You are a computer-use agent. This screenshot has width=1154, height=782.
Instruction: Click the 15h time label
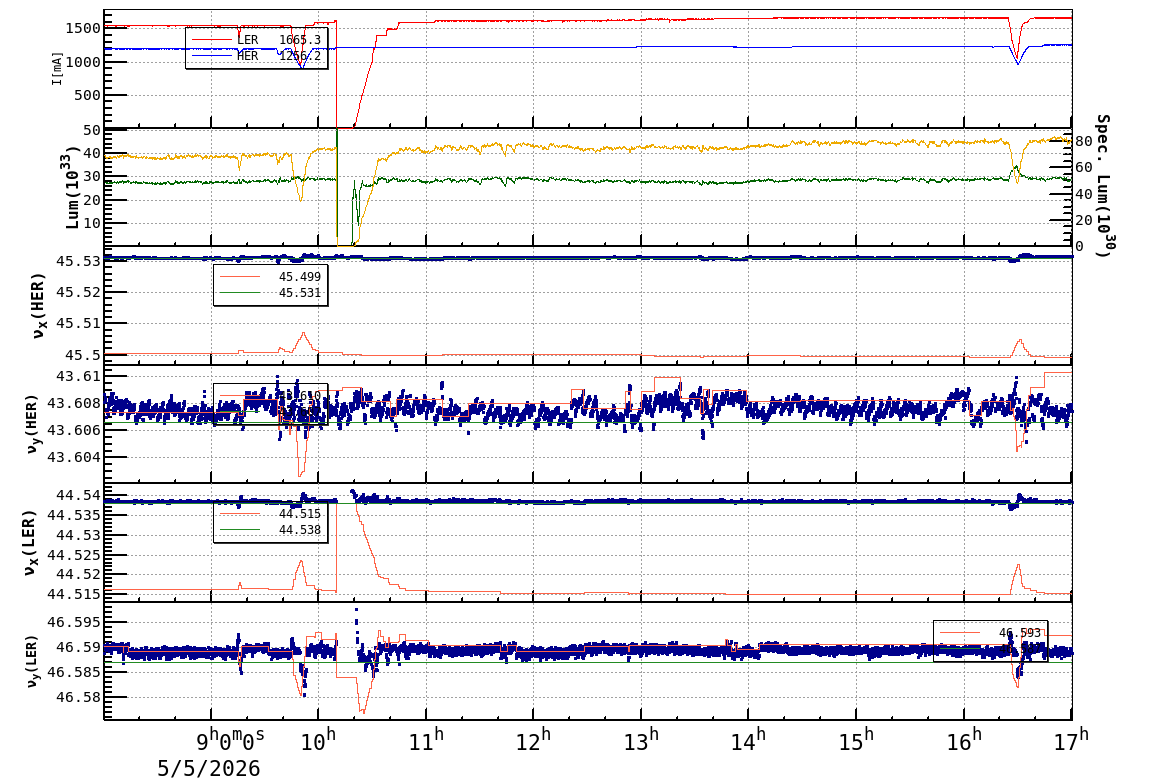pos(857,739)
